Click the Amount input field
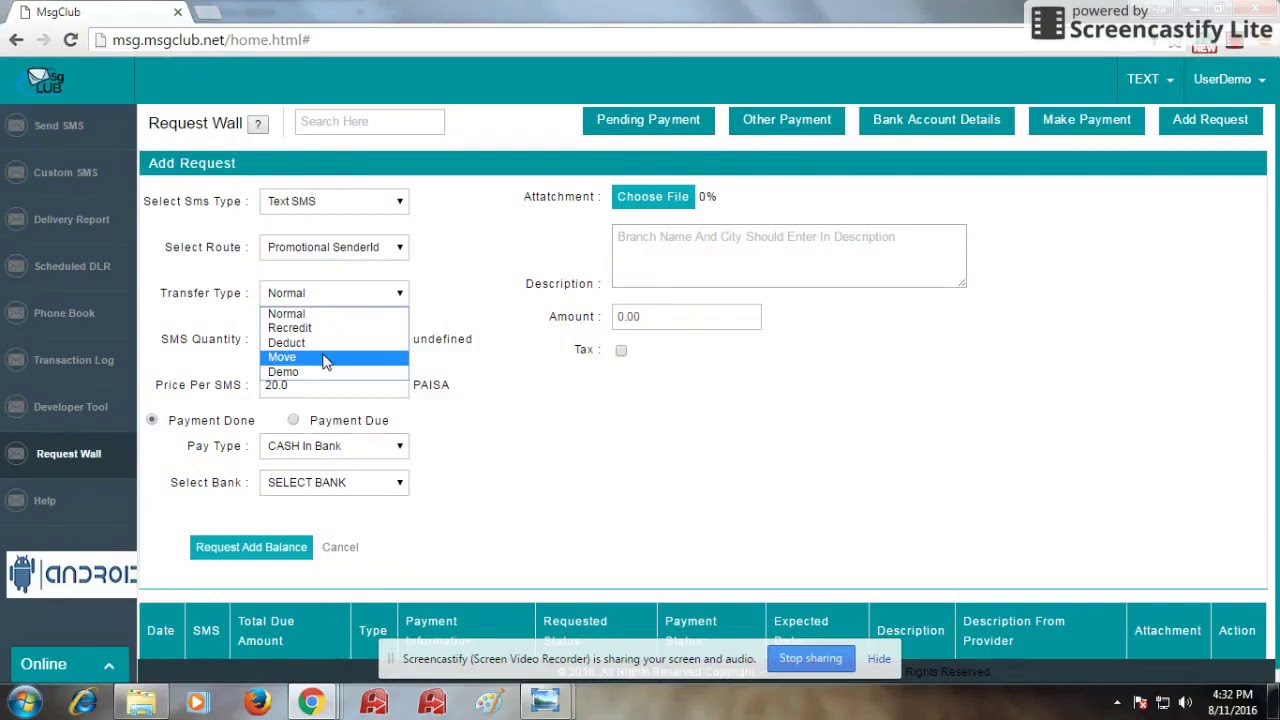The image size is (1280, 720). 686,317
